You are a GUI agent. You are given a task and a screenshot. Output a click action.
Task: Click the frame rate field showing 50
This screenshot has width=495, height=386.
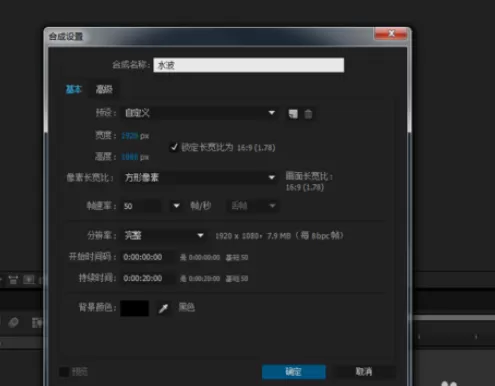142,206
